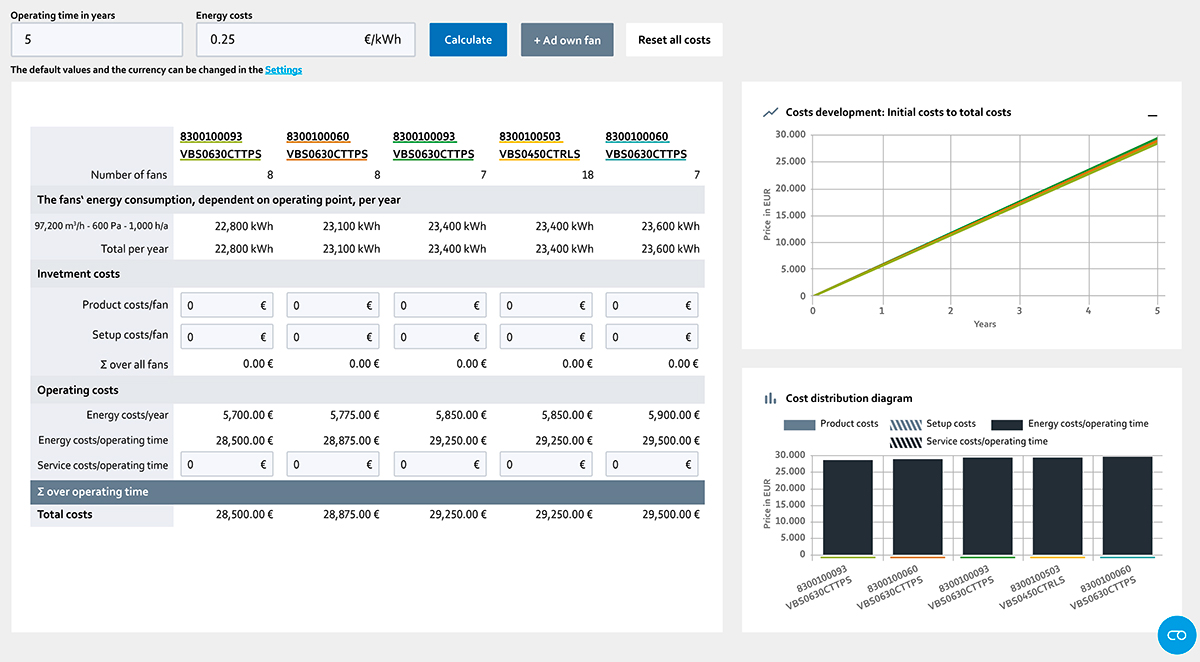Open the round blue chat button
This screenshot has width=1200, height=662.
click(x=1177, y=635)
